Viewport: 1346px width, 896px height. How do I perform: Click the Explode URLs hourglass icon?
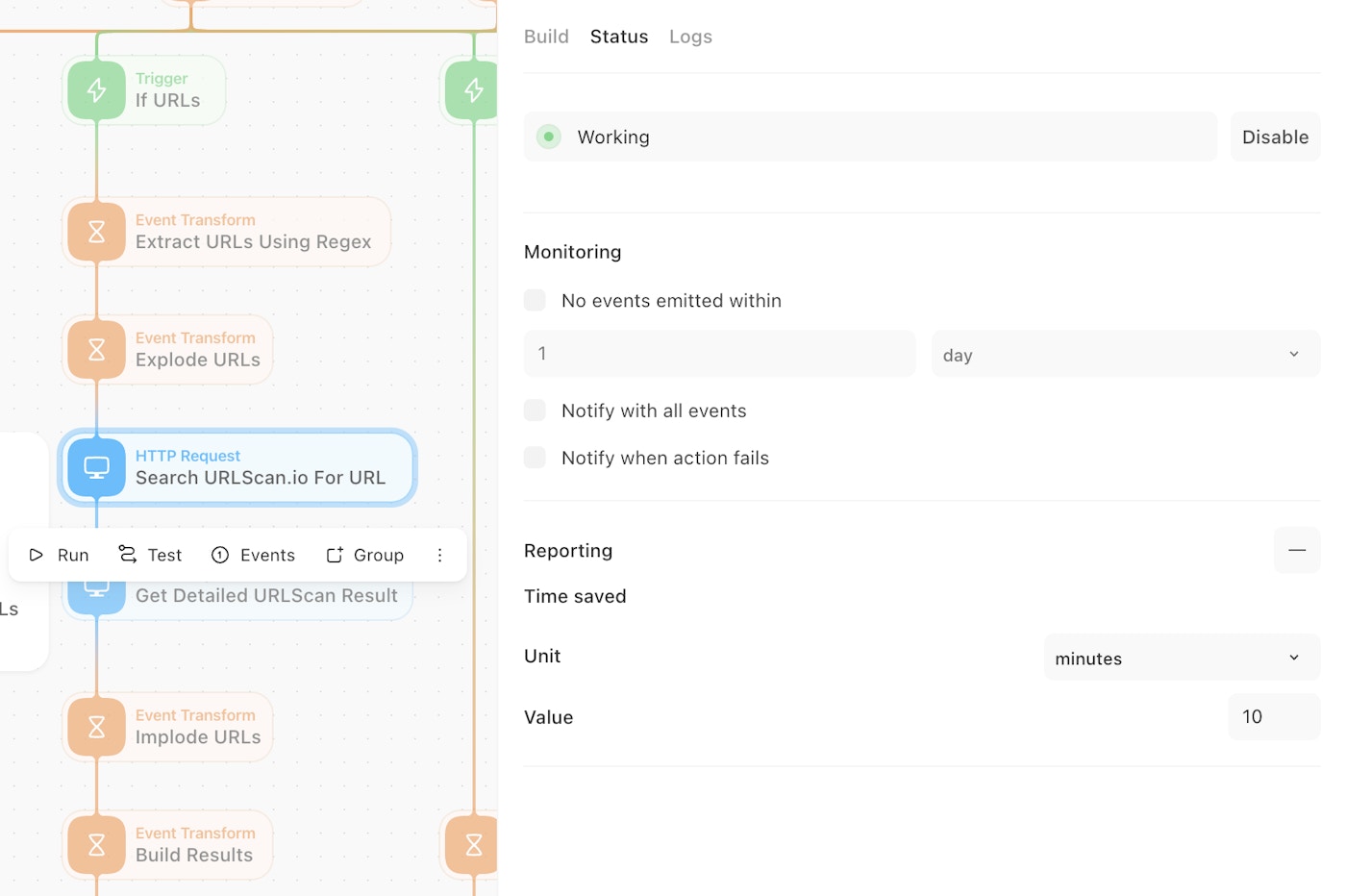[96, 350]
